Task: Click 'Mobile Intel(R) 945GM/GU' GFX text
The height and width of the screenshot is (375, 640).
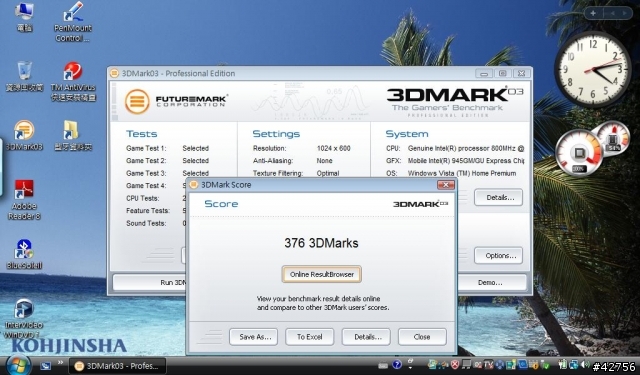Action: pyautogui.click(x=465, y=161)
